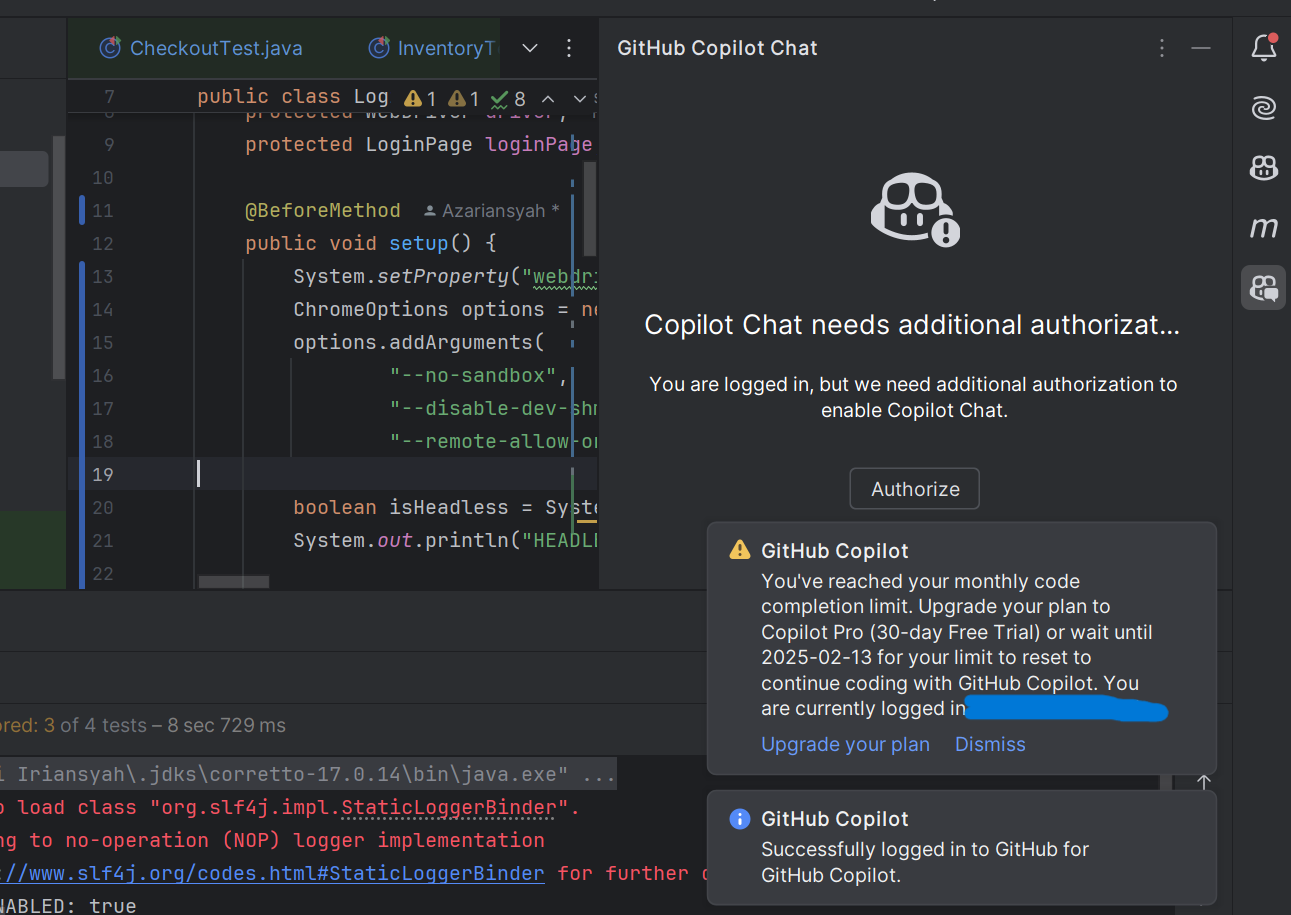
Task: Switch to the CheckoutTest.java tab
Action: 200,48
